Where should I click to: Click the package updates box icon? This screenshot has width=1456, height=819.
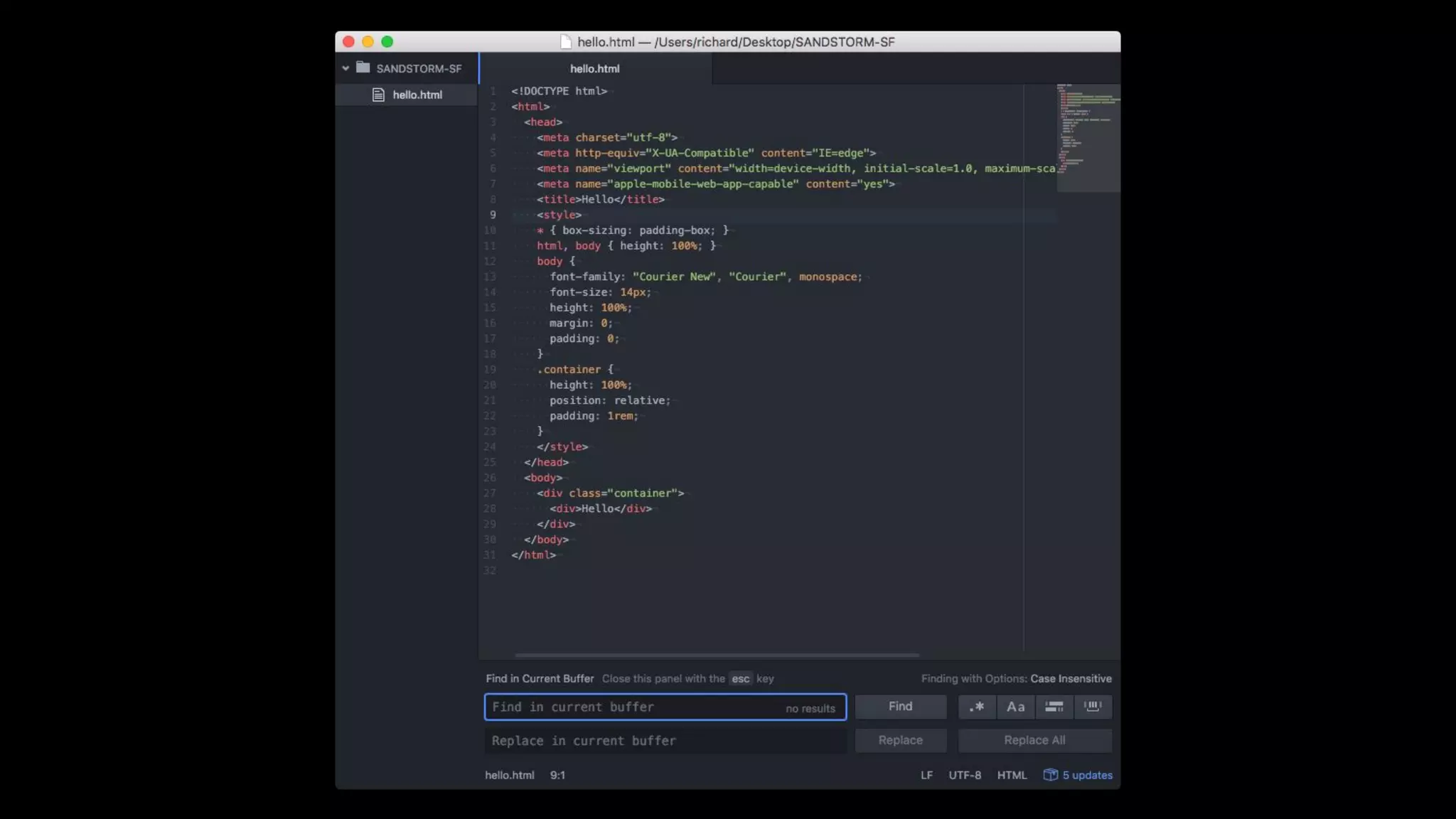point(1050,775)
